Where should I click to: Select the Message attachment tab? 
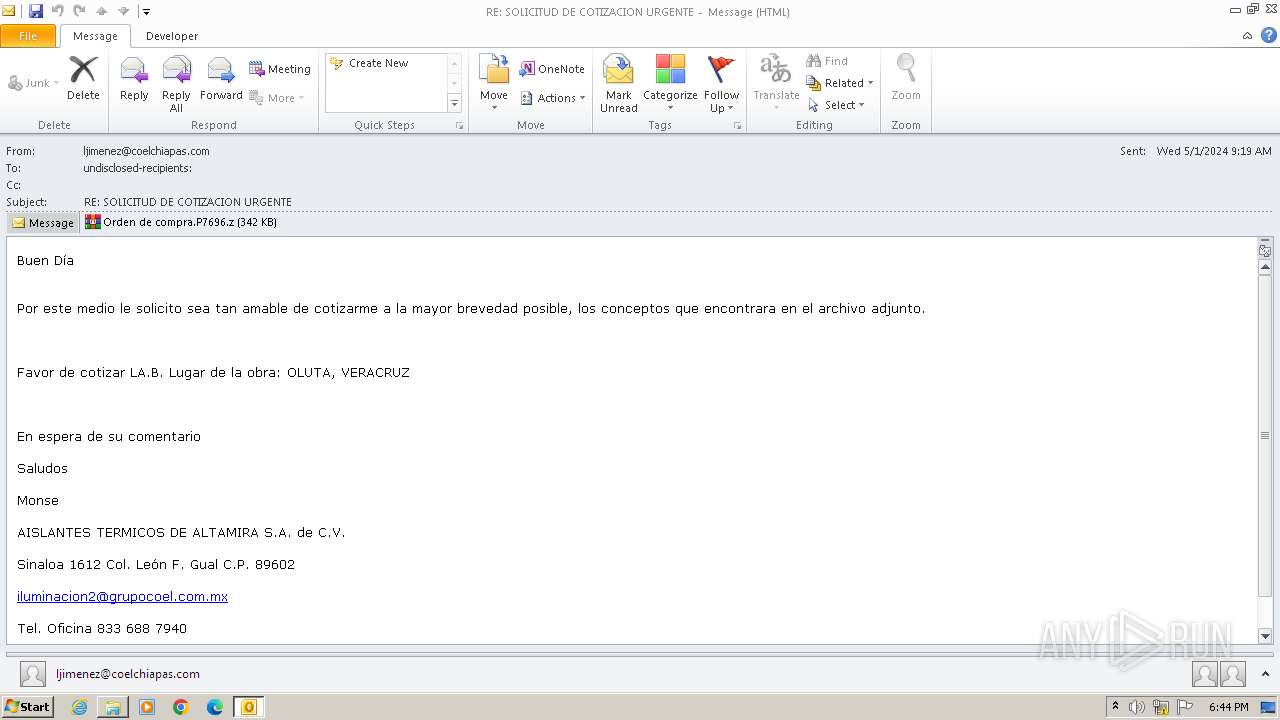pos(43,222)
